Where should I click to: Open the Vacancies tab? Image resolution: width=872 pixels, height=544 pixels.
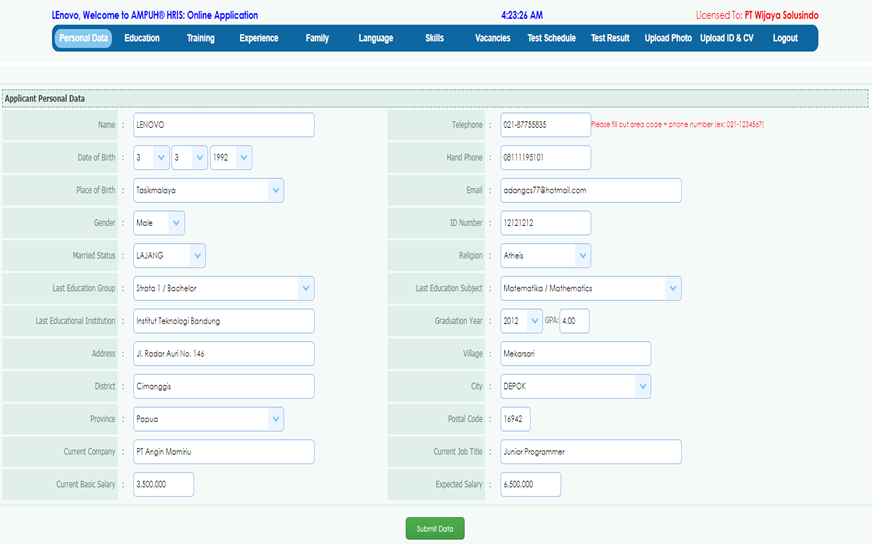click(492, 38)
